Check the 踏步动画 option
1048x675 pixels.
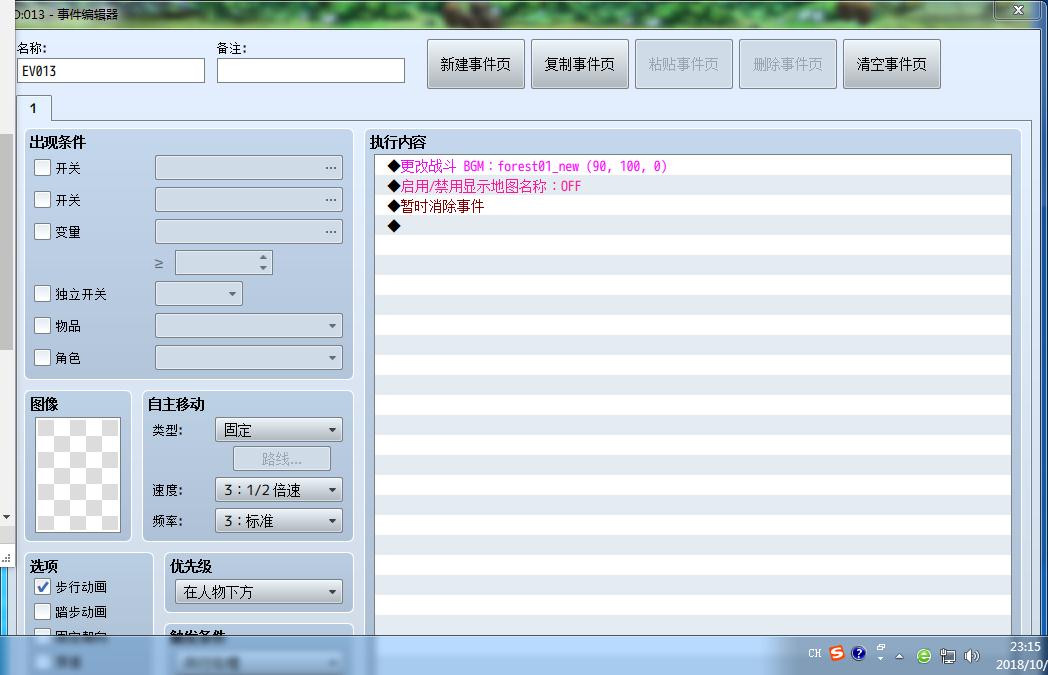42,612
